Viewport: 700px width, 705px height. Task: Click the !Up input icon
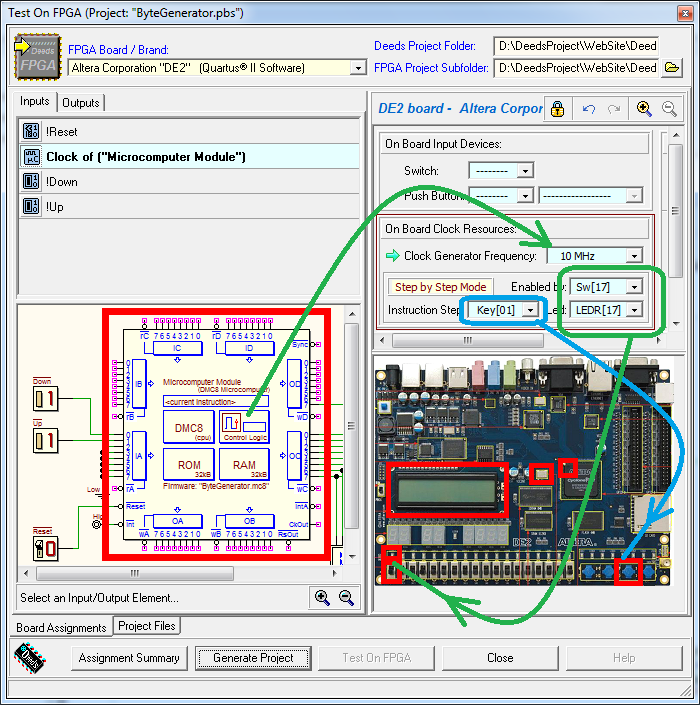click(x=31, y=206)
